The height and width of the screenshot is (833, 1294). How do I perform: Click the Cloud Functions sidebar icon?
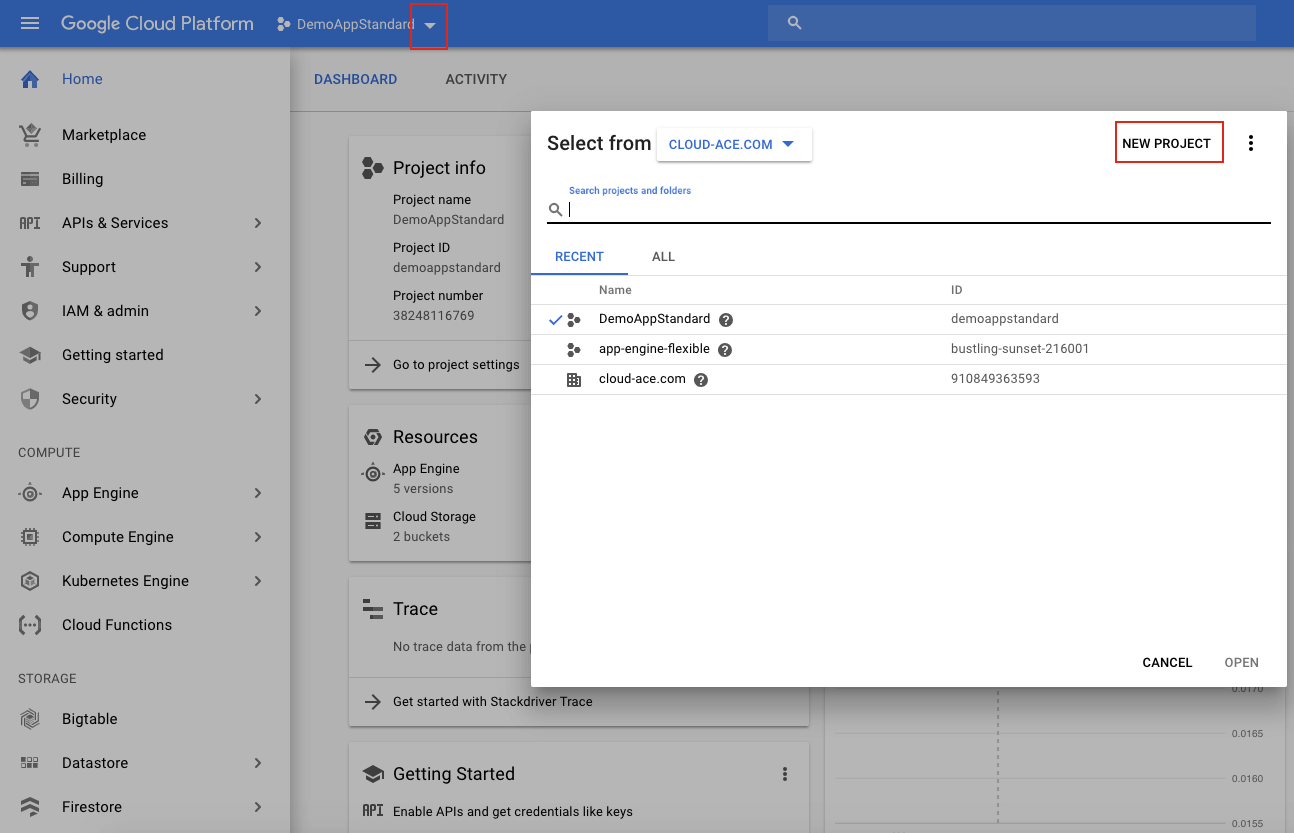click(29, 625)
